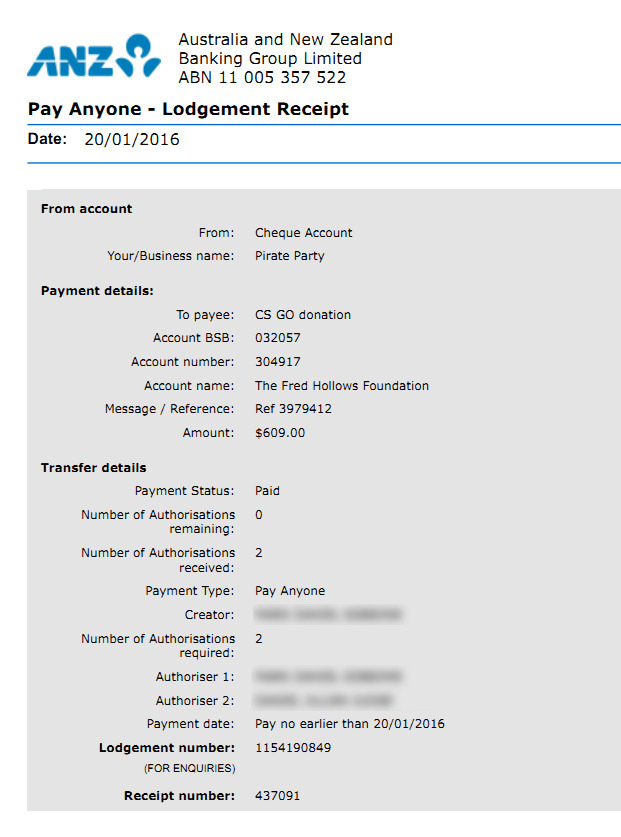Click the blurred Creator name
The height and width of the screenshot is (837, 621).
click(328, 615)
